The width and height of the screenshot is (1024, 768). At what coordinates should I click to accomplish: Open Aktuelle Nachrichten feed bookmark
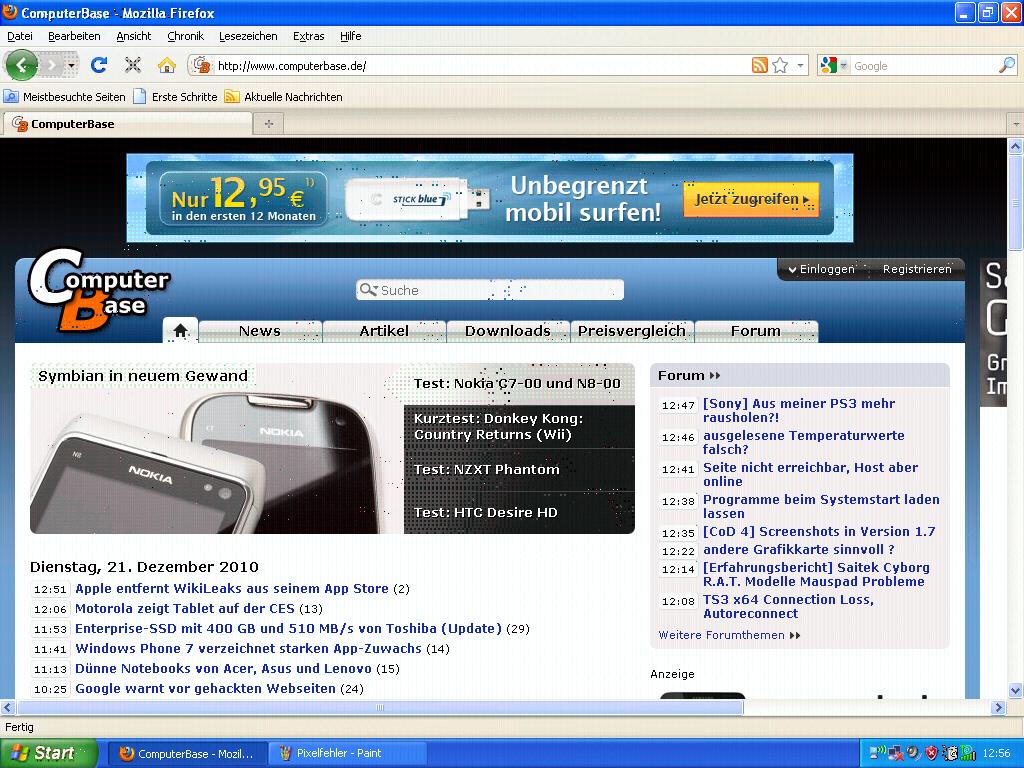283,97
